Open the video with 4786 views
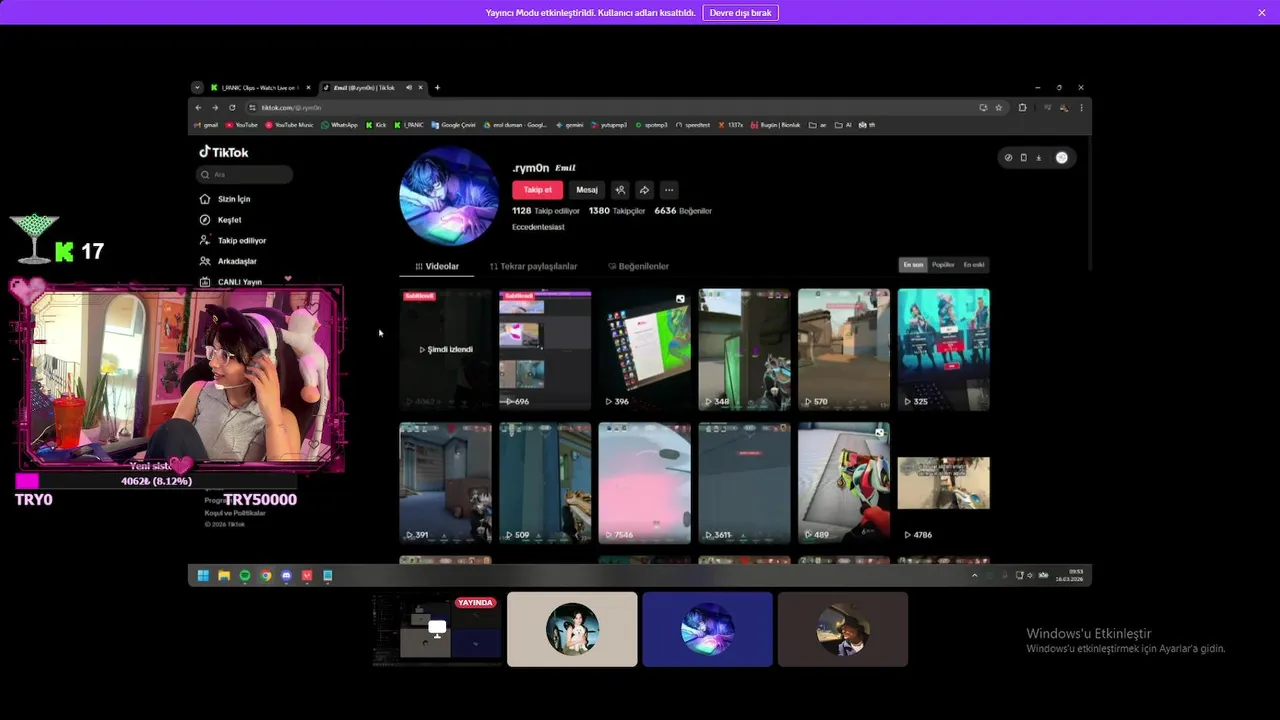This screenshot has width=1280, height=720. [943, 483]
